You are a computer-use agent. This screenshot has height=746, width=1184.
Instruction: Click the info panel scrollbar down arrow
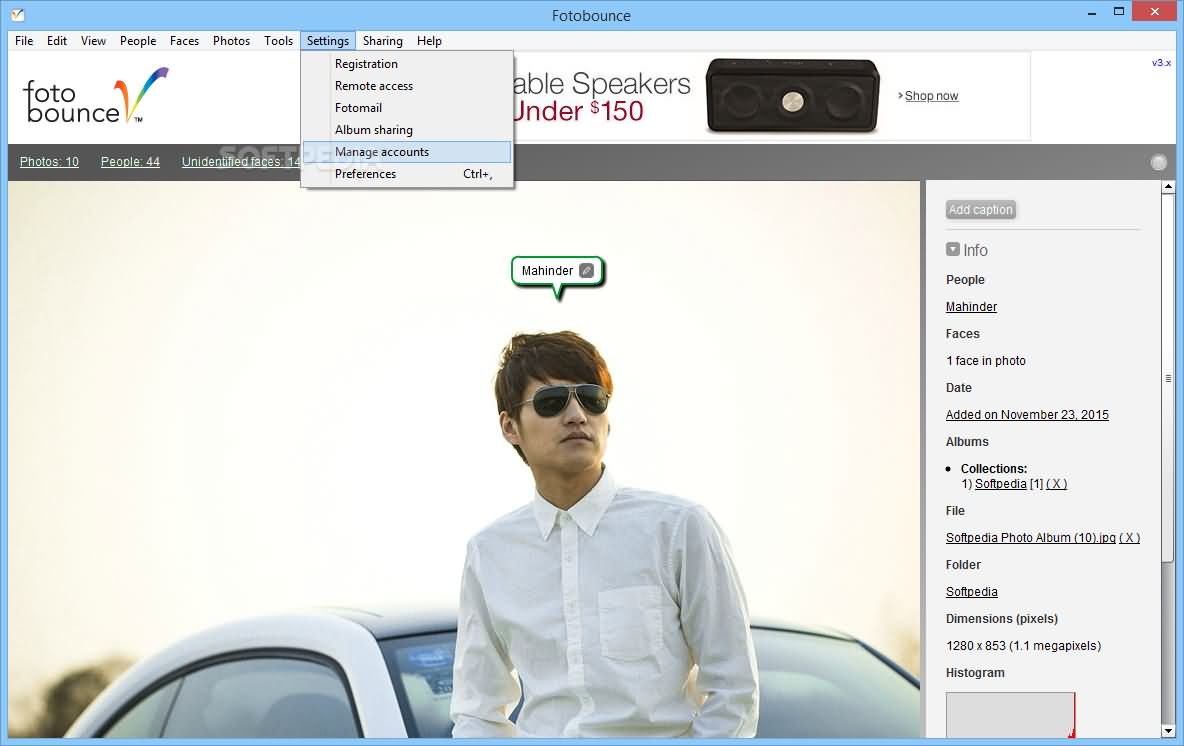coord(1168,730)
